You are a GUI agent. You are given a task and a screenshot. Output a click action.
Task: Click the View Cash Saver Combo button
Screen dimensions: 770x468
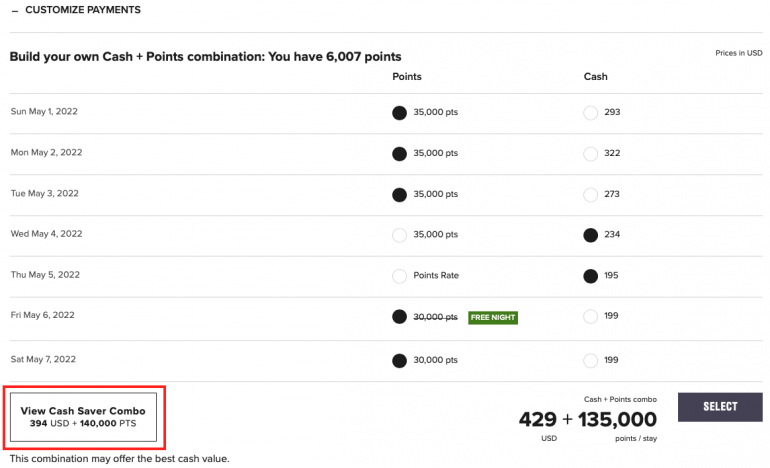pyautogui.click(x=83, y=417)
